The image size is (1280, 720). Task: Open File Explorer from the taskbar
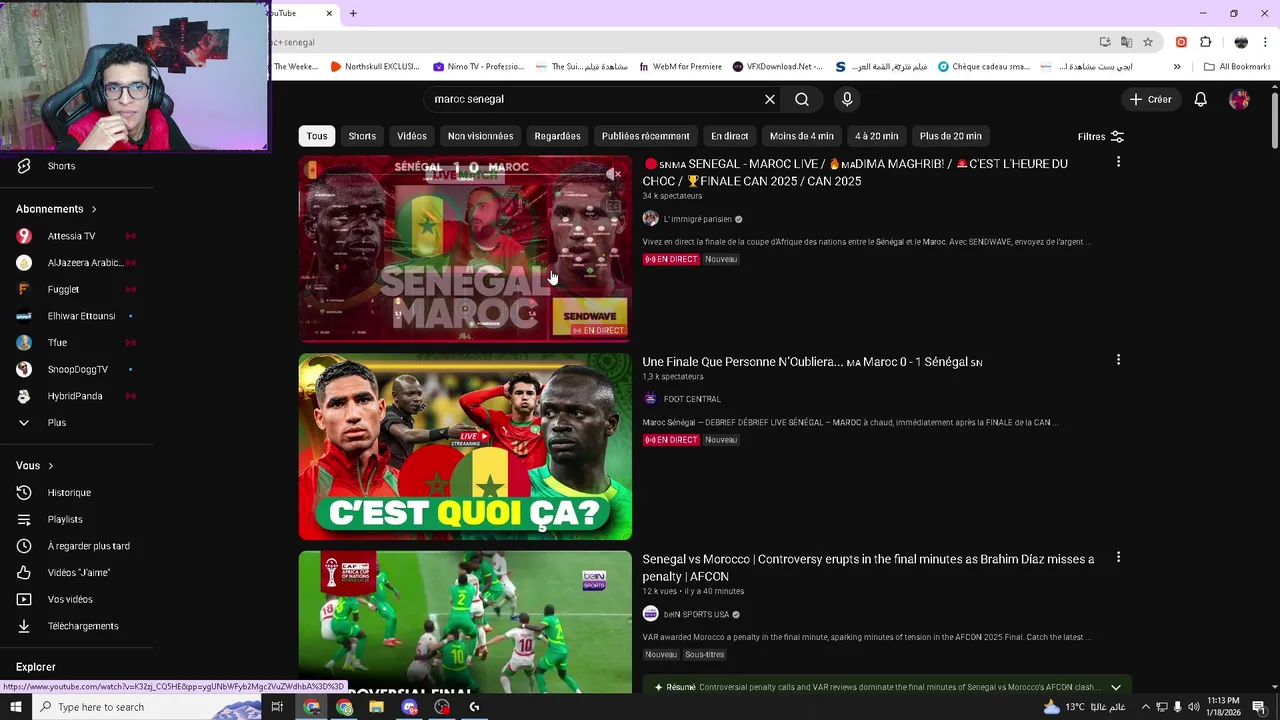coord(376,707)
